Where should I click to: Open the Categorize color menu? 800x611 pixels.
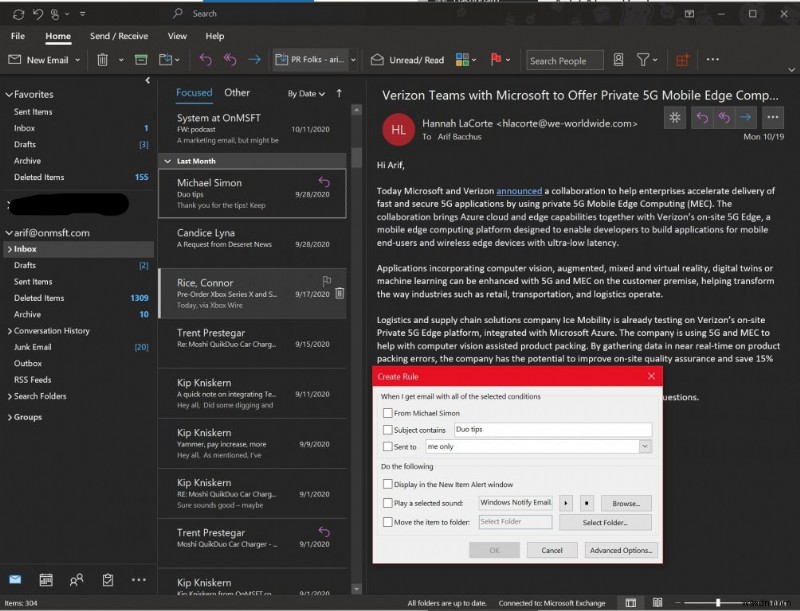click(x=463, y=60)
